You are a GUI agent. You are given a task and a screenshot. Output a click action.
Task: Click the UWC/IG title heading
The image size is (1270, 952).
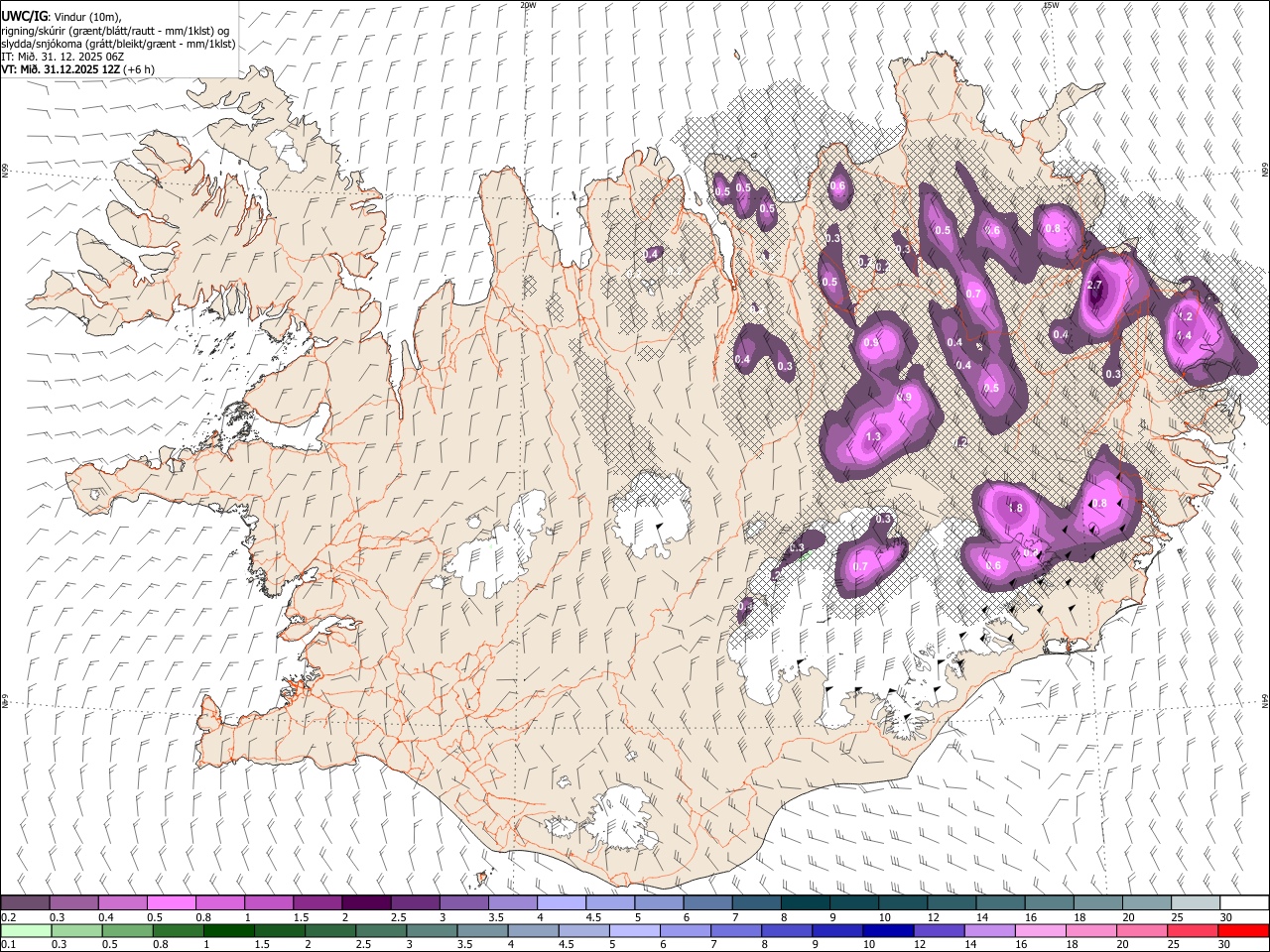pyautogui.click(x=23, y=17)
